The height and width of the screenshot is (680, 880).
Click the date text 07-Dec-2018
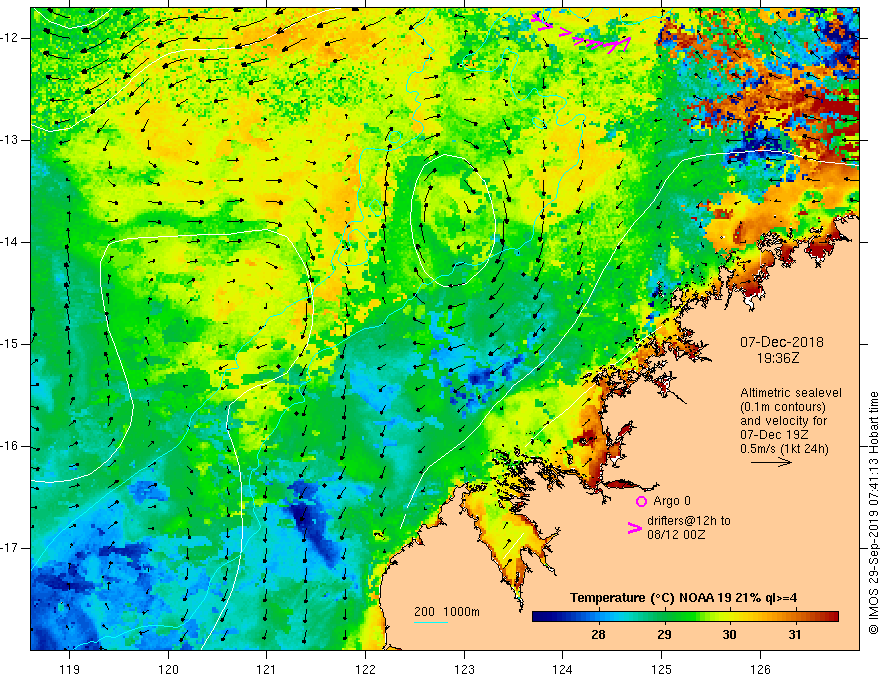pyautogui.click(x=782, y=342)
